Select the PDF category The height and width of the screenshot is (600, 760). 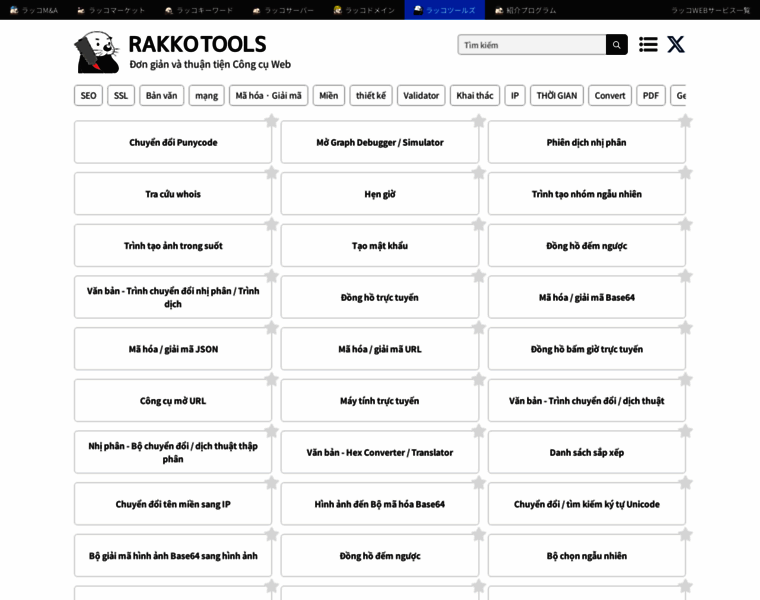coord(650,95)
